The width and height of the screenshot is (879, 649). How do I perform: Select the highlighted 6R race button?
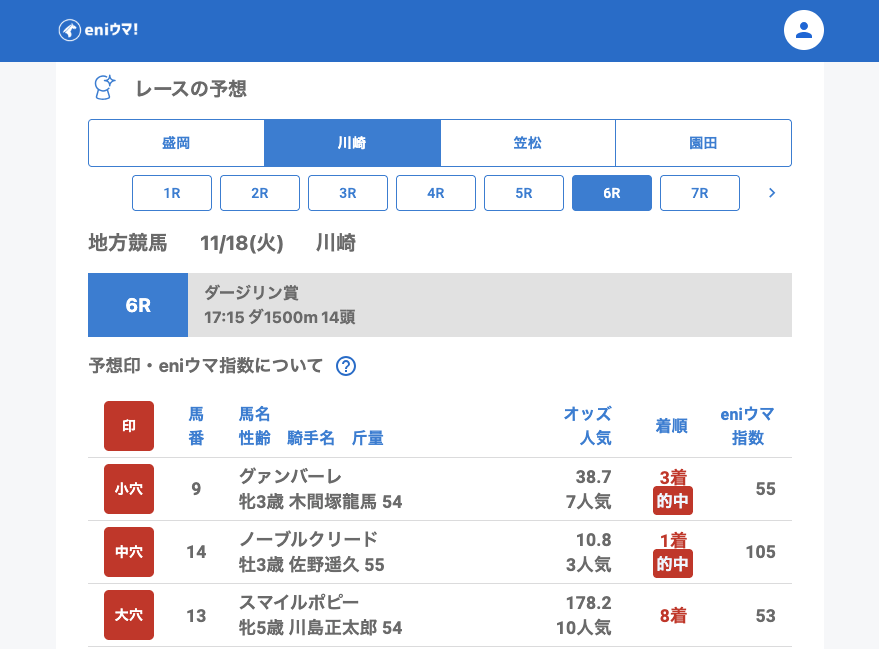pos(612,193)
